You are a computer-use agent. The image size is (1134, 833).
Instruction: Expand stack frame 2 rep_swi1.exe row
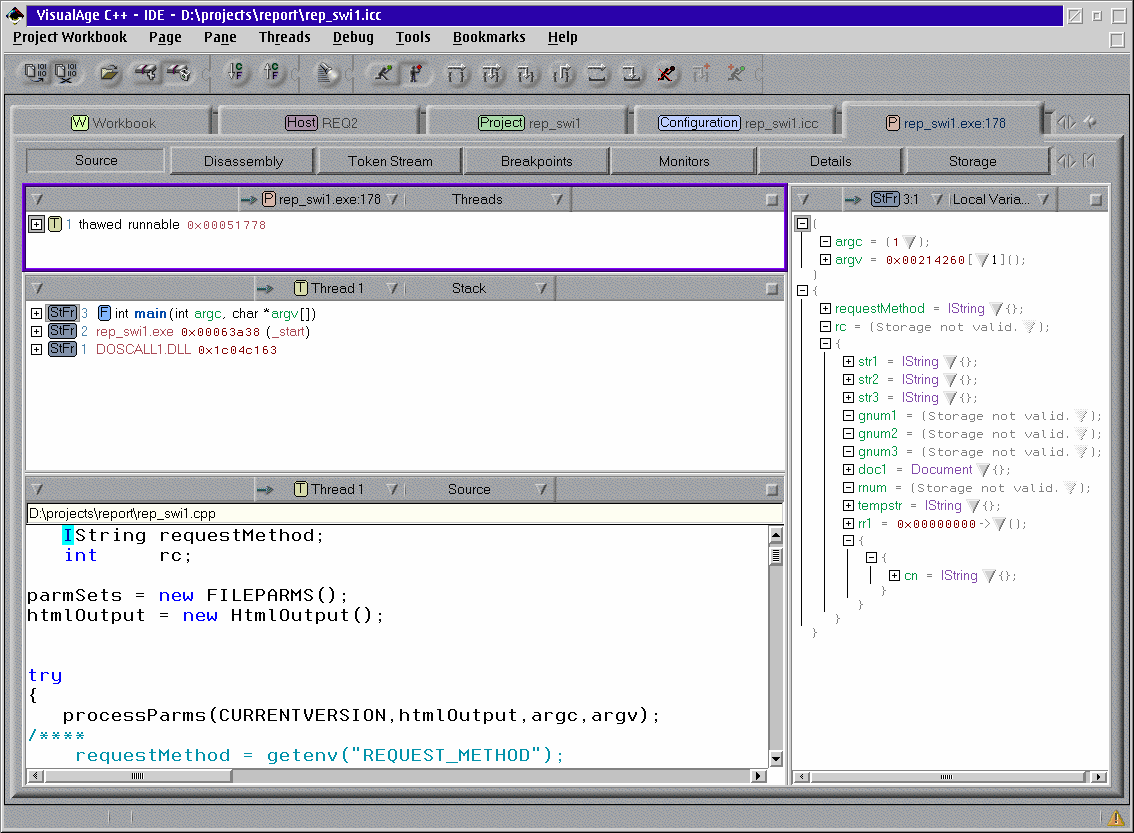36,331
